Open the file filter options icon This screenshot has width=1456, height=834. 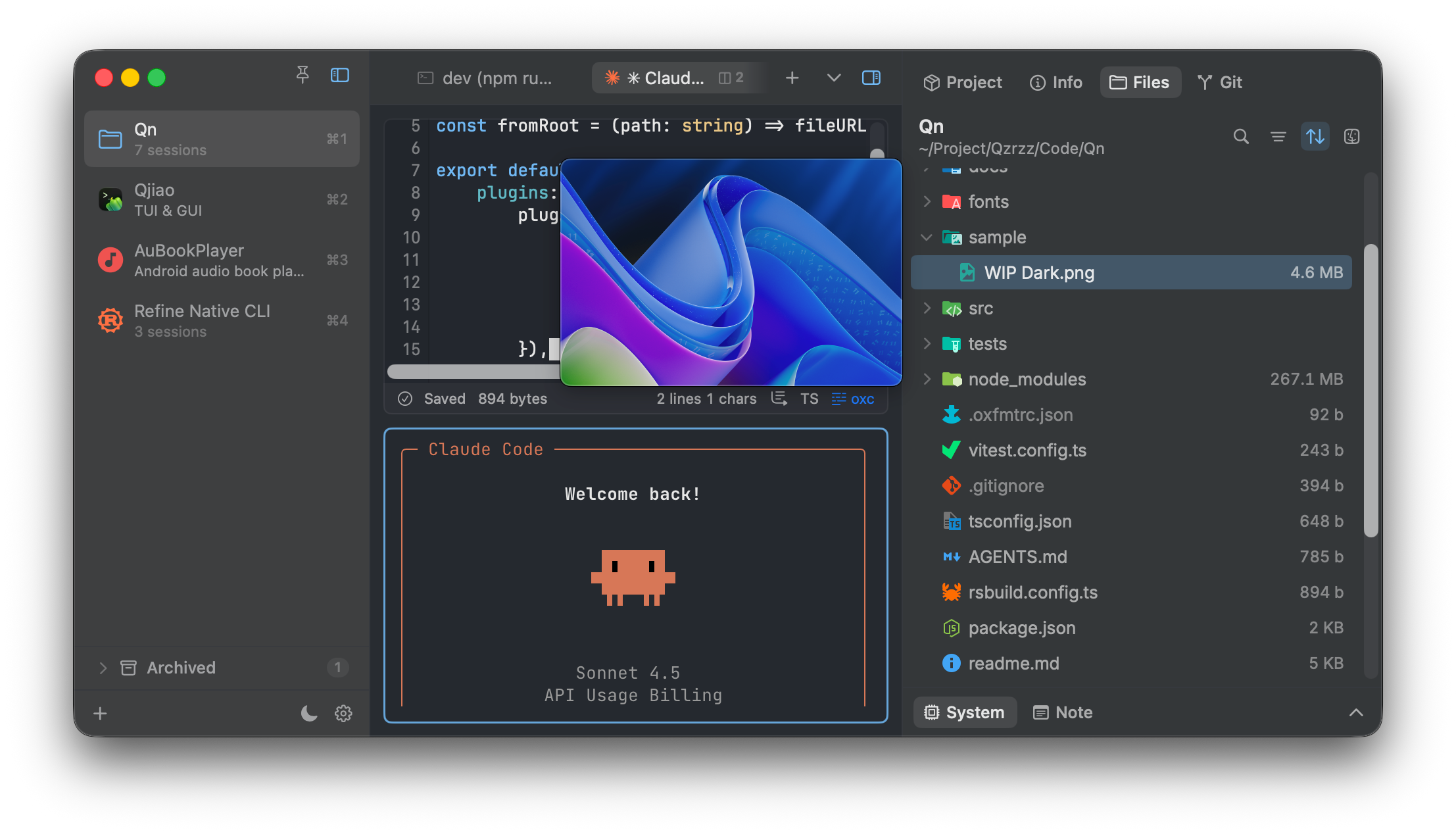1278,136
